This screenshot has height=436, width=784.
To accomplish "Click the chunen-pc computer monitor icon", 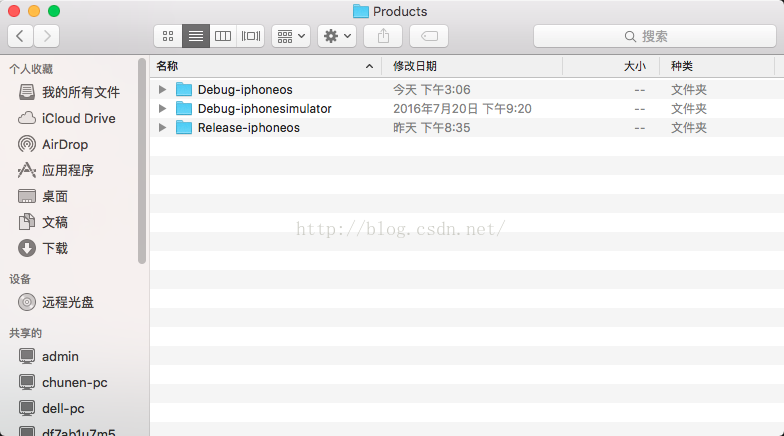I will click(x=27, y=382).
